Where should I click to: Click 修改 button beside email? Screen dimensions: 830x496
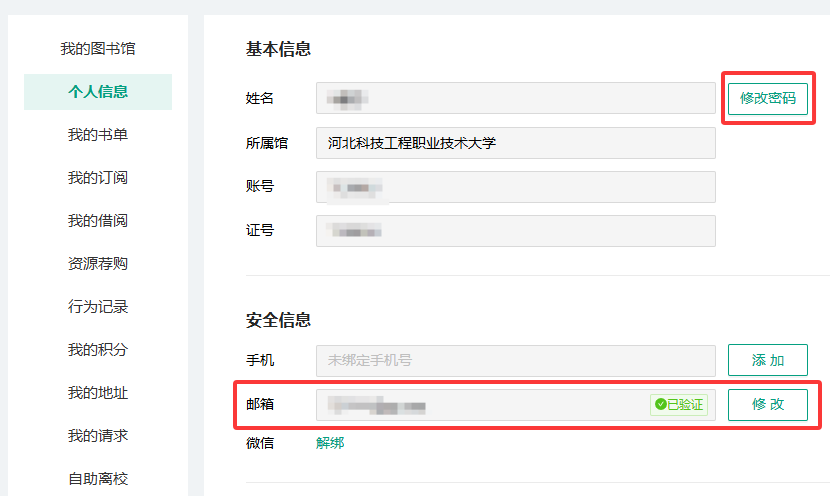pyautogui.click(x=767, y=405)
